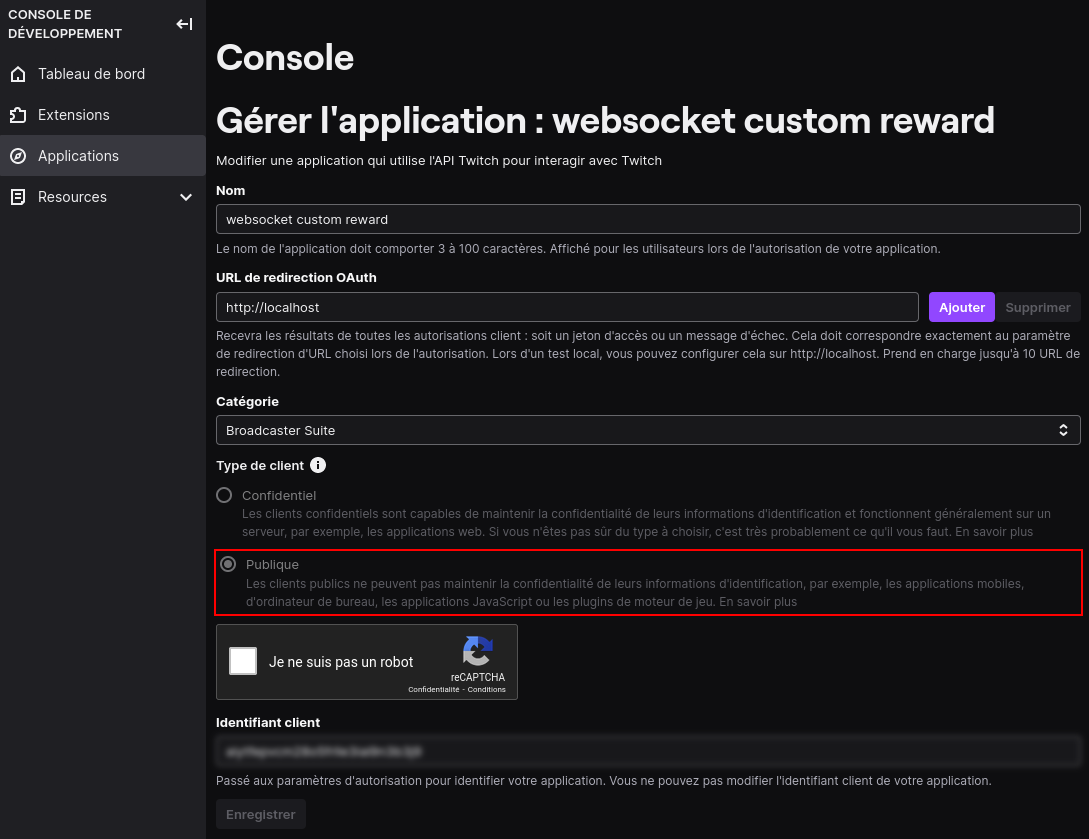Click the Tableau de bord home icon
The image size is (1089, 839).
tap(18, 74)
